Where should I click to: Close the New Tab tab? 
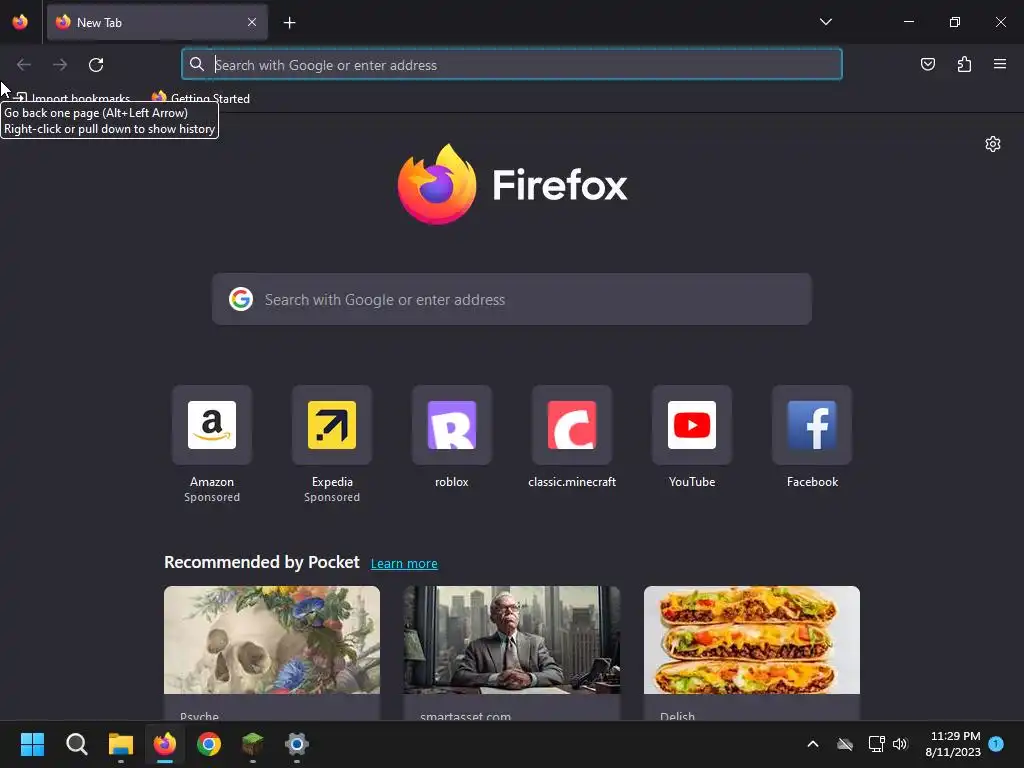252,22
